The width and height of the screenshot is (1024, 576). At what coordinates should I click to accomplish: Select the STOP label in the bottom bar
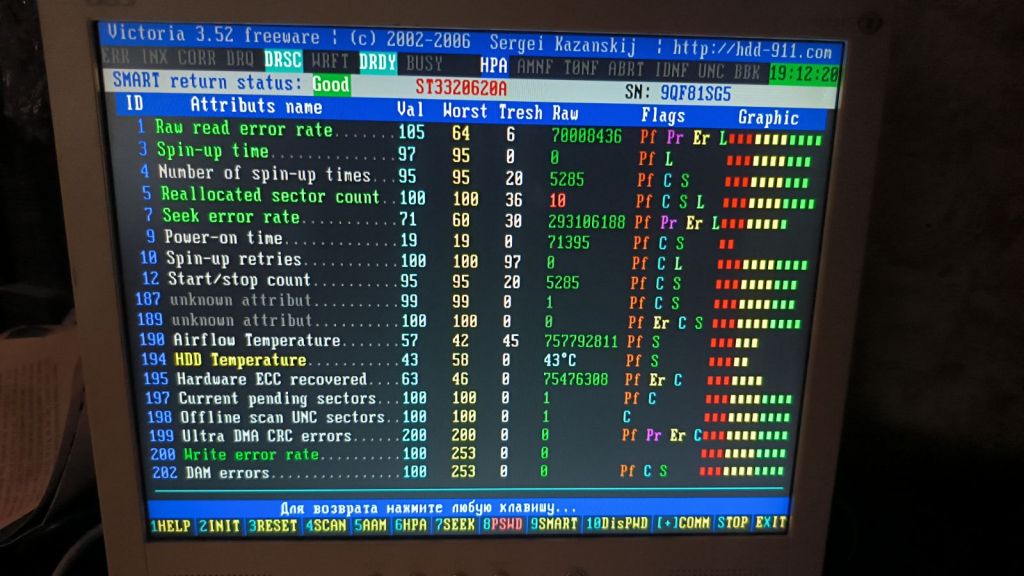733,523
